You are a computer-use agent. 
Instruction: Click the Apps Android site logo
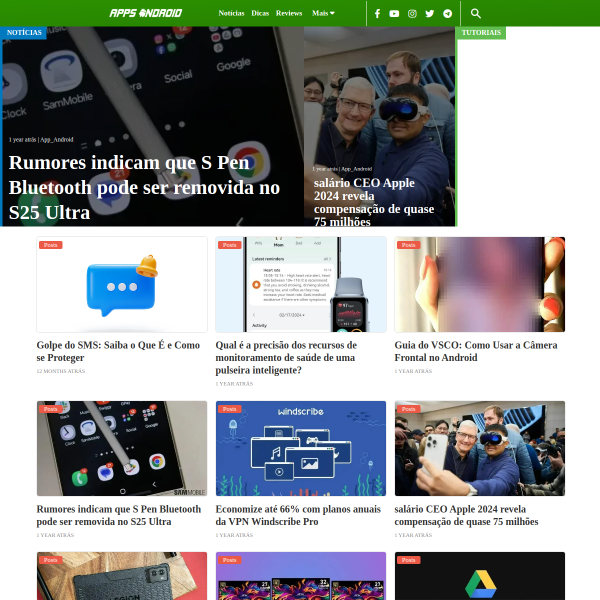pyautogui.click(x=145, y=13)
